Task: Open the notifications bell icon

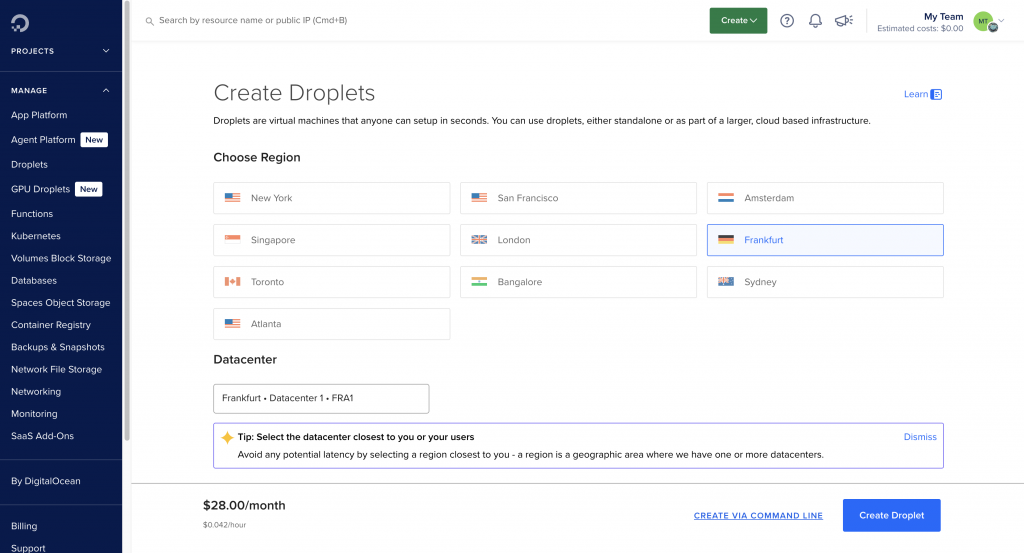Action: point(815,21)
